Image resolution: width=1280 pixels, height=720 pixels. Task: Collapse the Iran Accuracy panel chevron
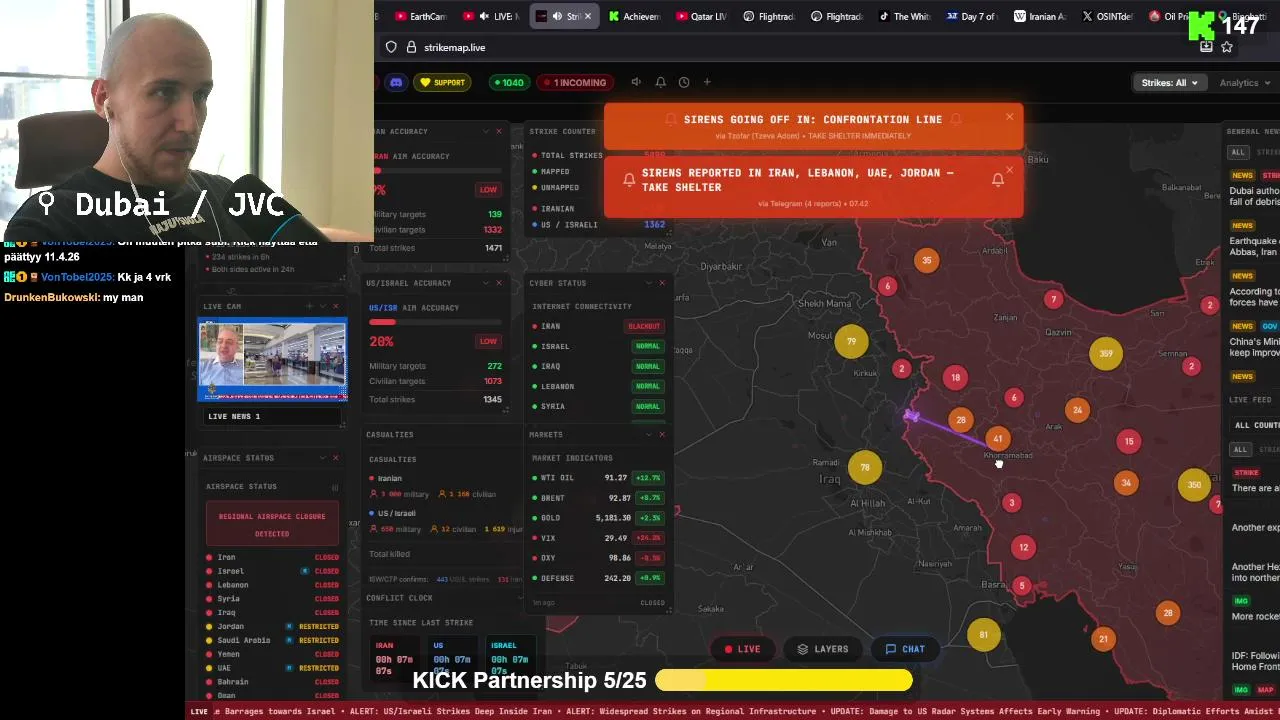pos(485,131)
